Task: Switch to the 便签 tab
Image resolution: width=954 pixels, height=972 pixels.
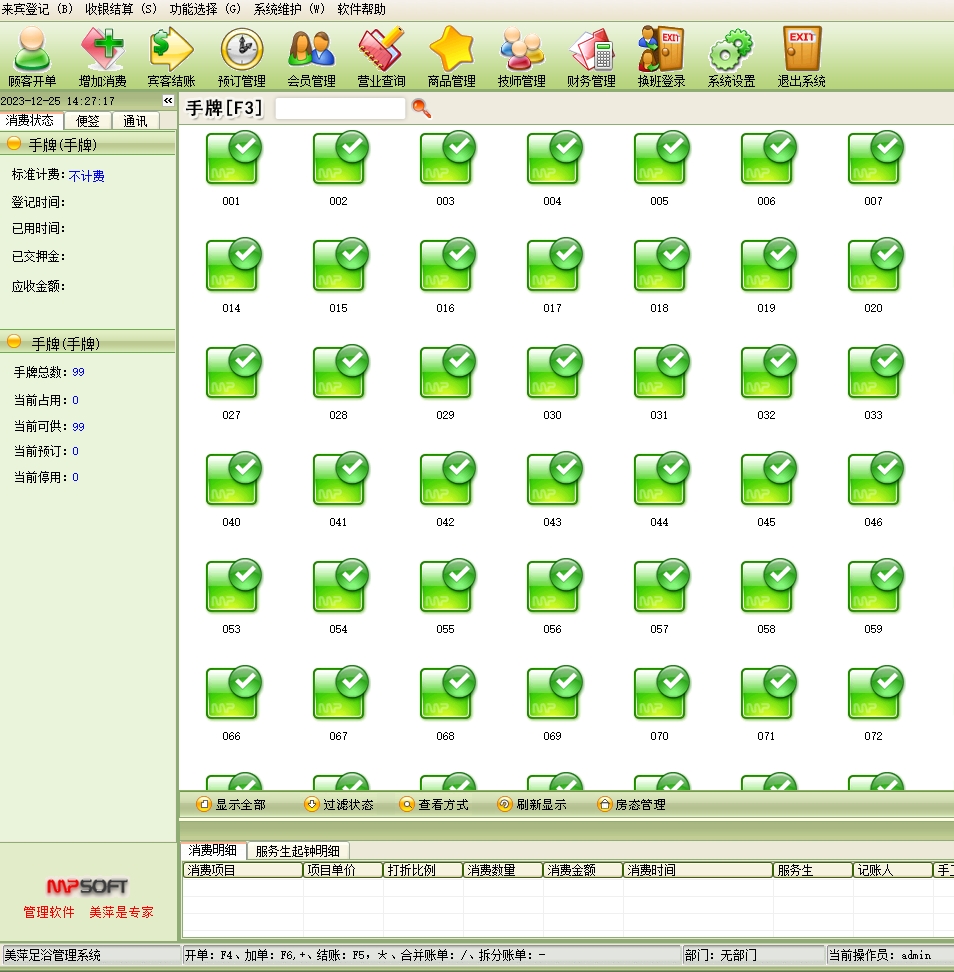Action: (x=88, y=121)
